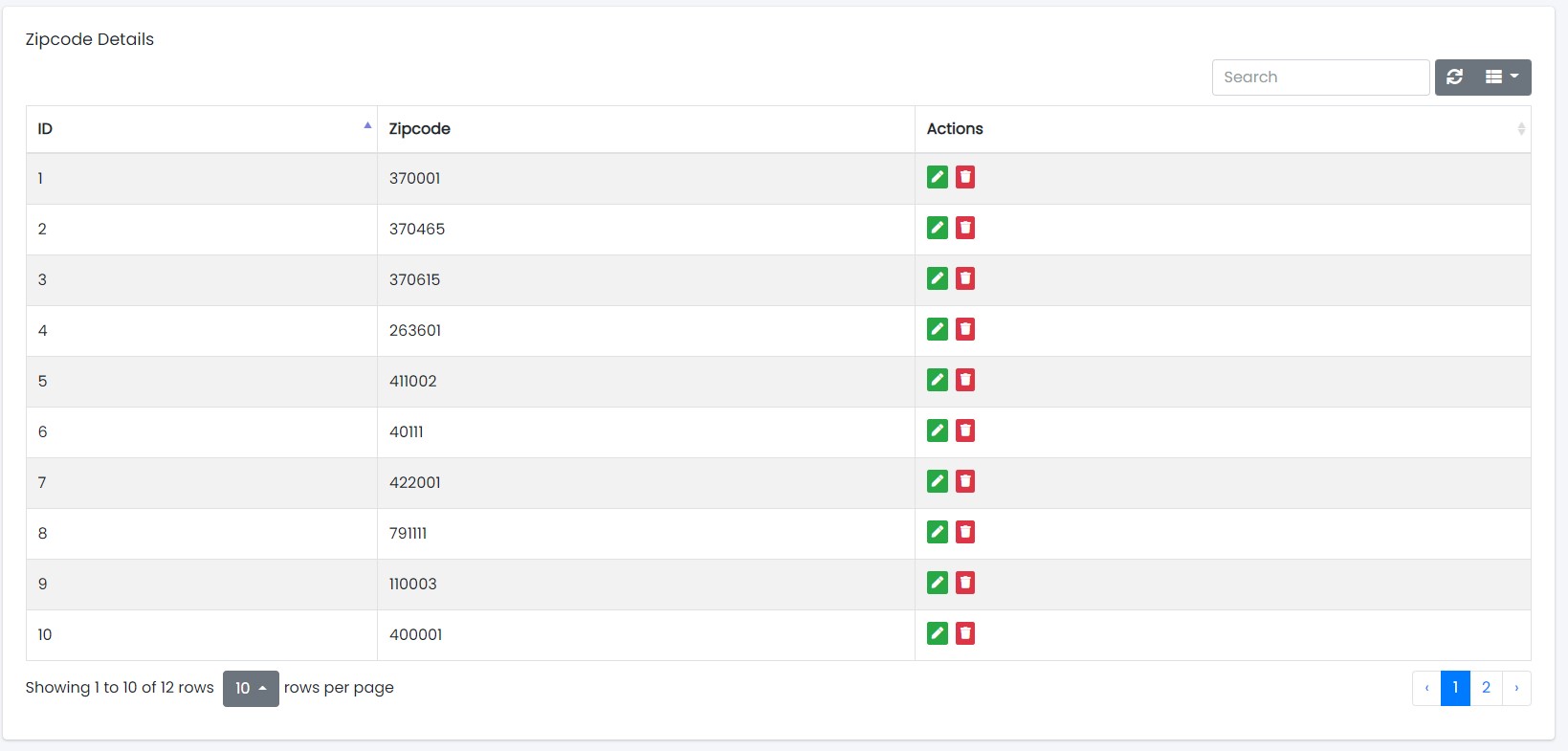
Task: Edit the row with zipcode 370615
Action: tap(937, 278)
